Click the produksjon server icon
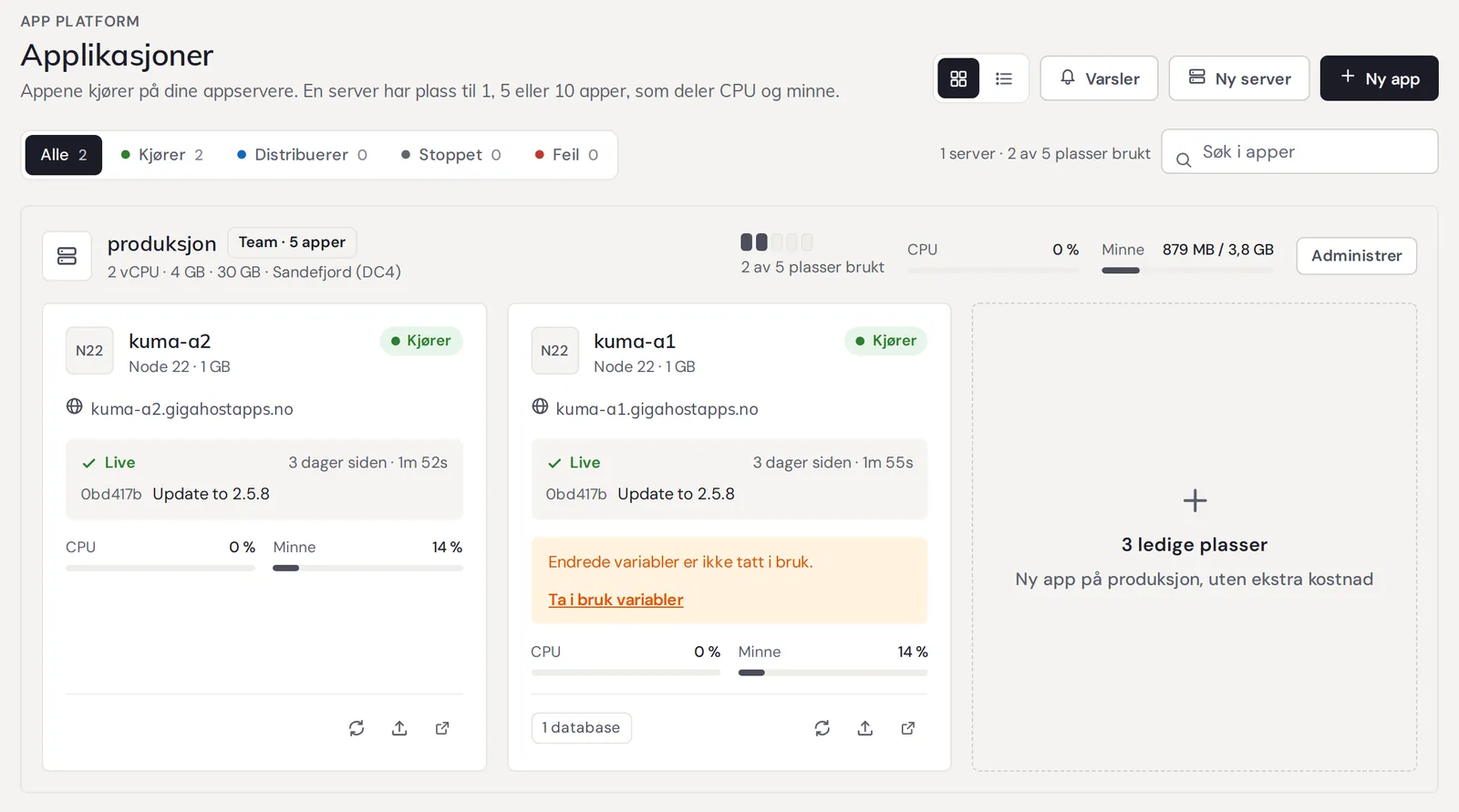This screenshot has height=812, width=1459. (67, 256)
